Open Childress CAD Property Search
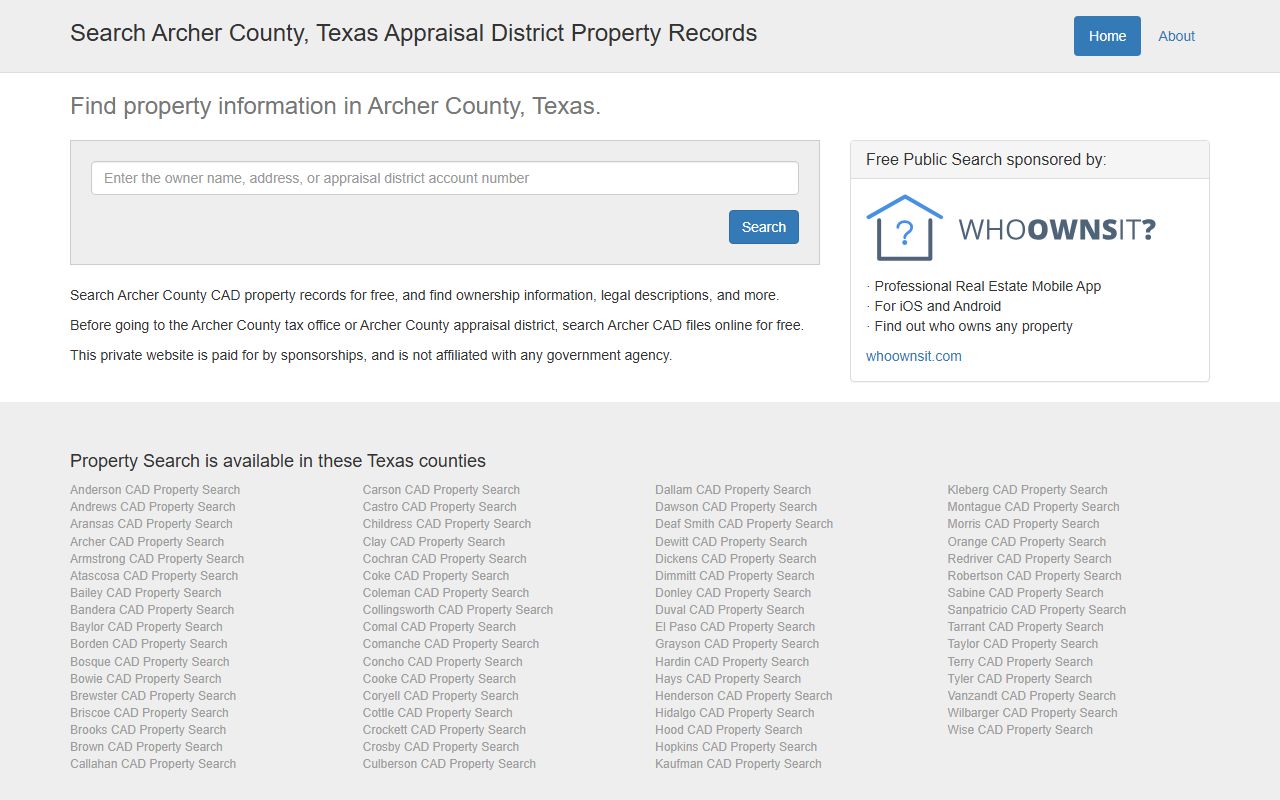This screenshot has width=1280, height=800. (447, 524)
